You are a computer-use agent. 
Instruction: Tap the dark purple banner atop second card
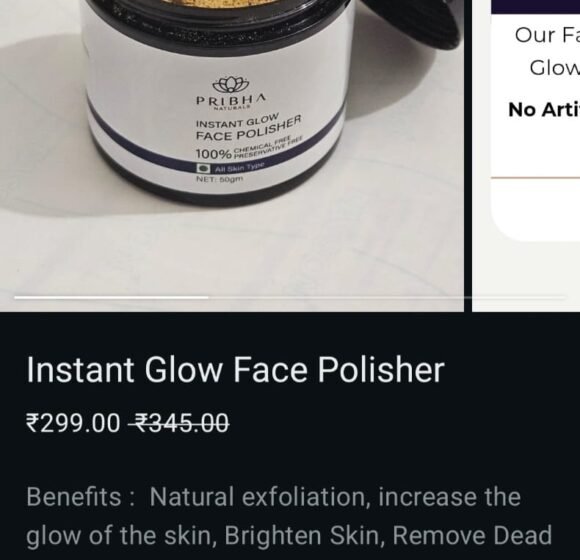[x=535, y=7]
